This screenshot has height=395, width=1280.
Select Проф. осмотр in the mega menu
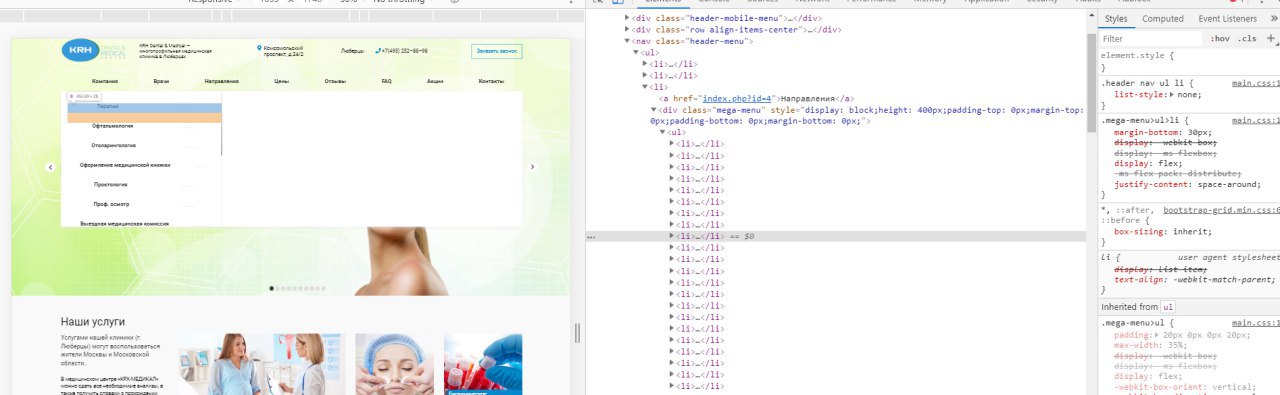(x=112, y=204)
